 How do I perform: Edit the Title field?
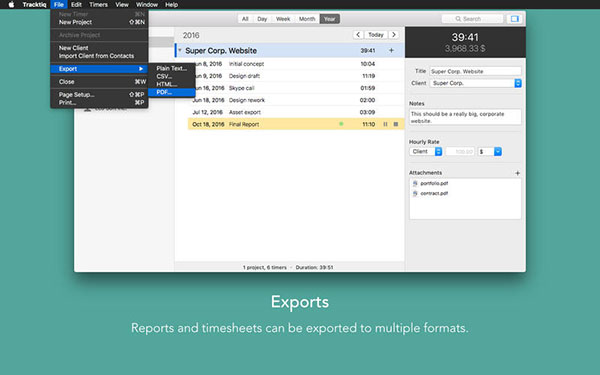(x=475, y=71)
